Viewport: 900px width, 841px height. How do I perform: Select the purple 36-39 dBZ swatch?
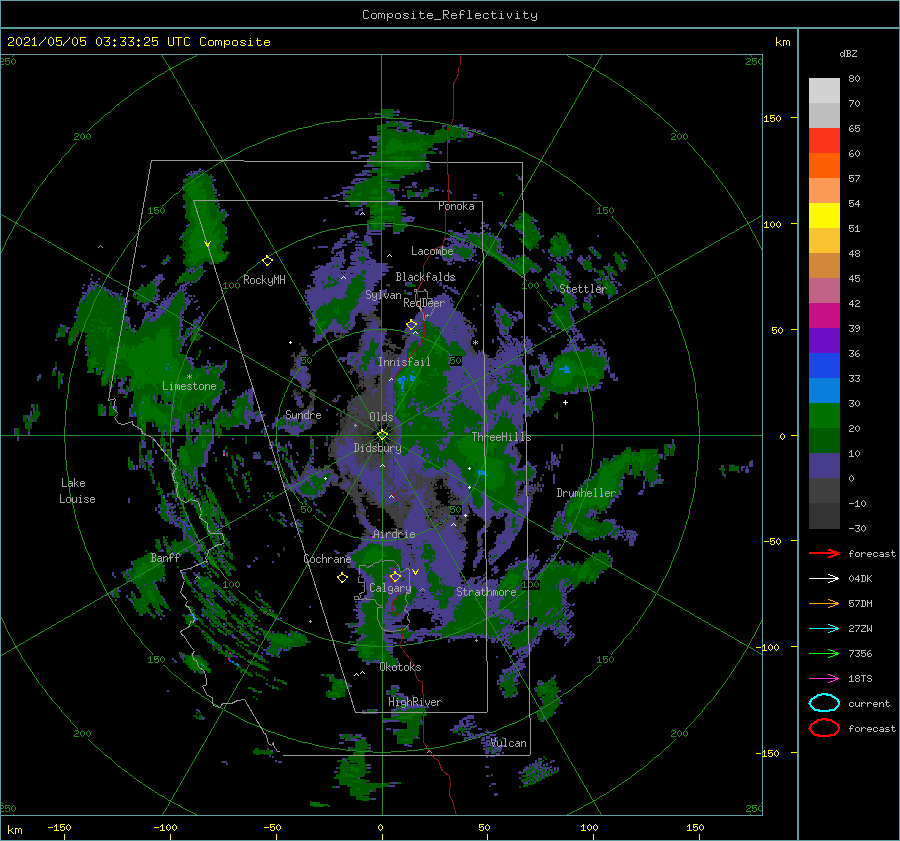[x=824, y=341]
